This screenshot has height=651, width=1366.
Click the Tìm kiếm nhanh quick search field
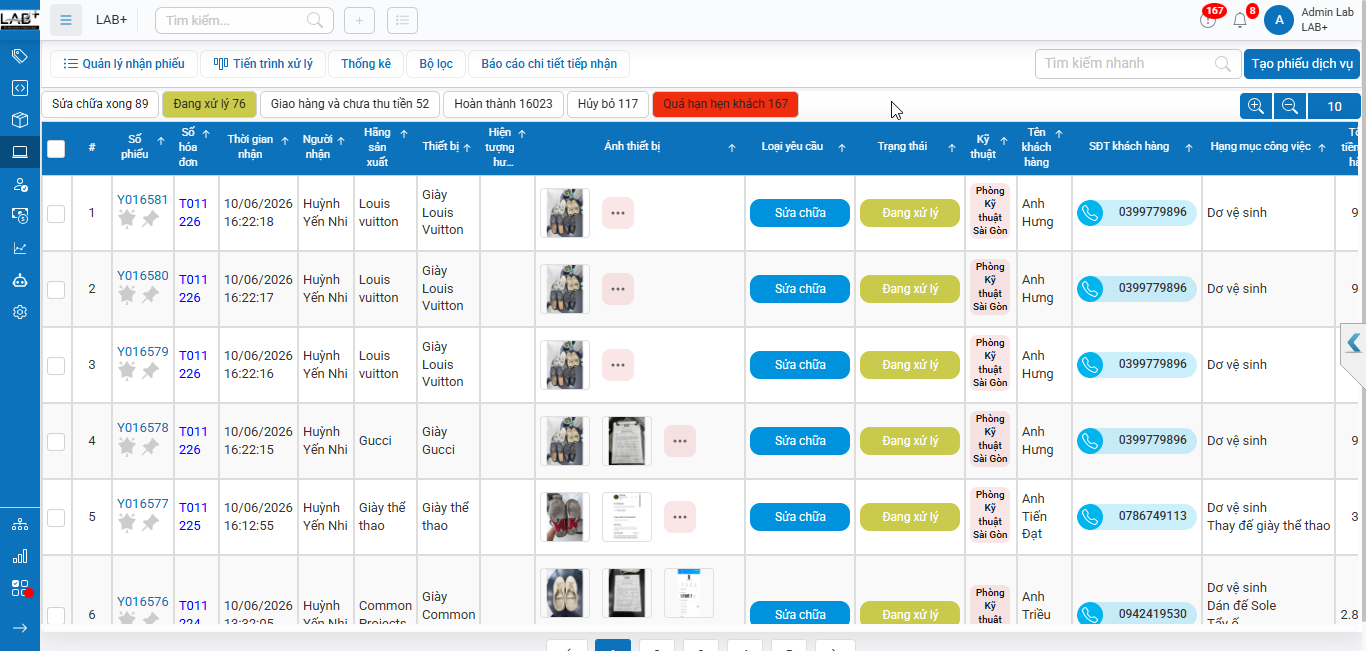pos(1138,64)
